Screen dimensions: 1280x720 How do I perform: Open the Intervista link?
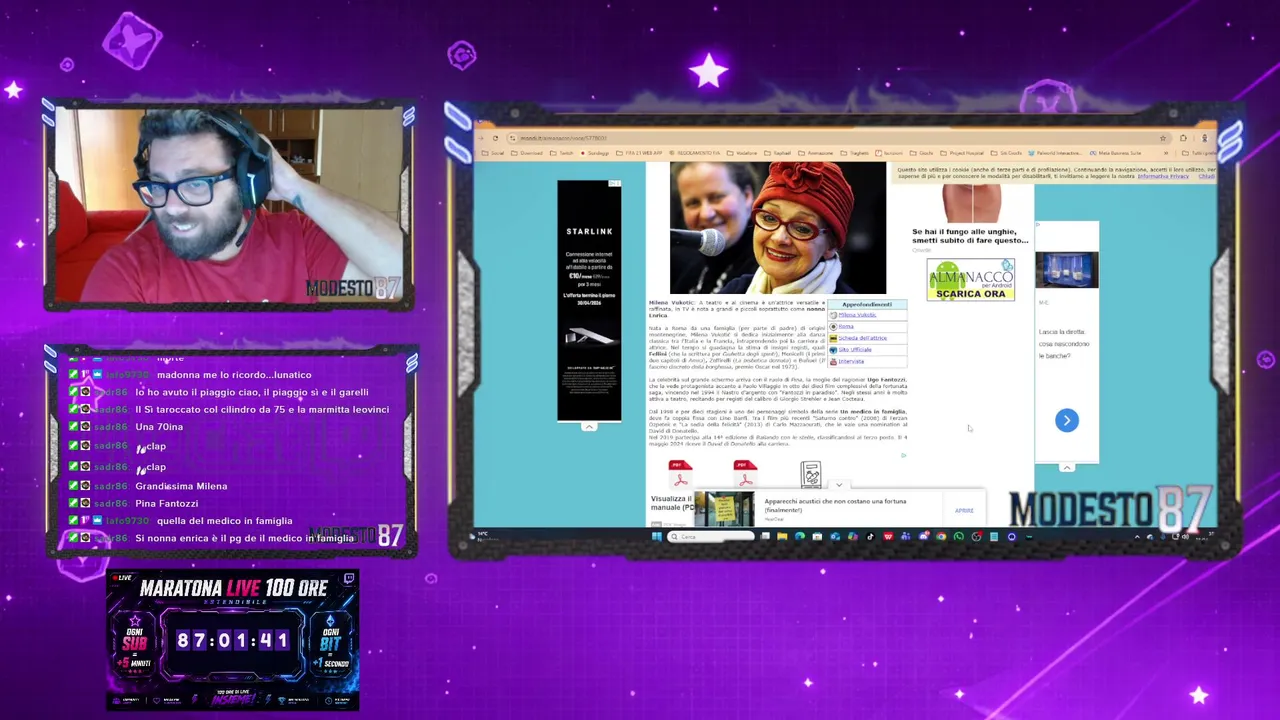point(851,361)
